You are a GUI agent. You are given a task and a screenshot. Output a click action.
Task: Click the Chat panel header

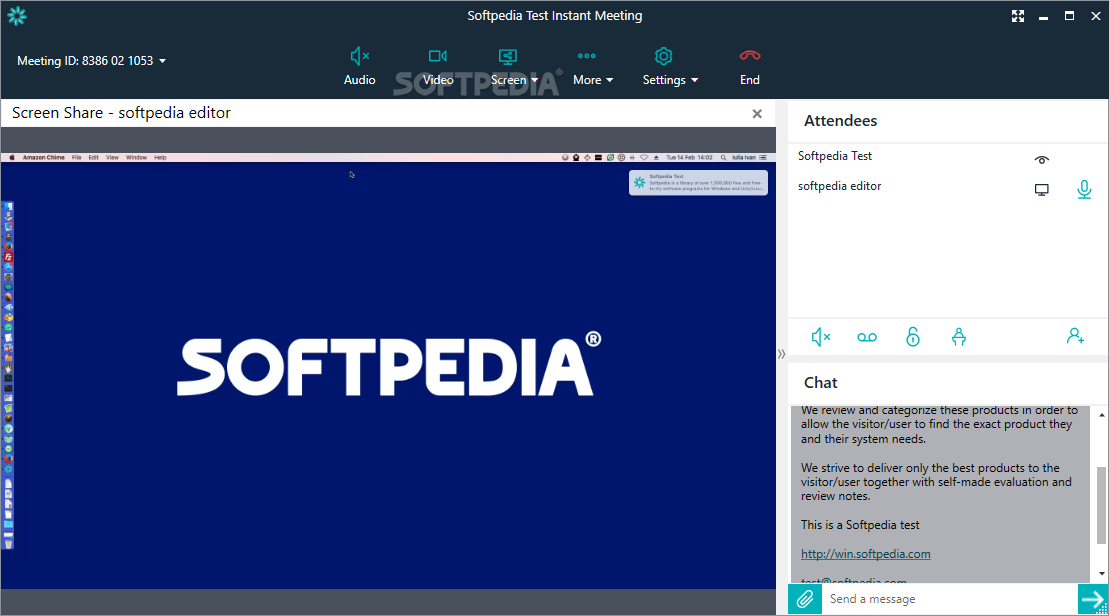pyautogui.click(x=820, y=383)
